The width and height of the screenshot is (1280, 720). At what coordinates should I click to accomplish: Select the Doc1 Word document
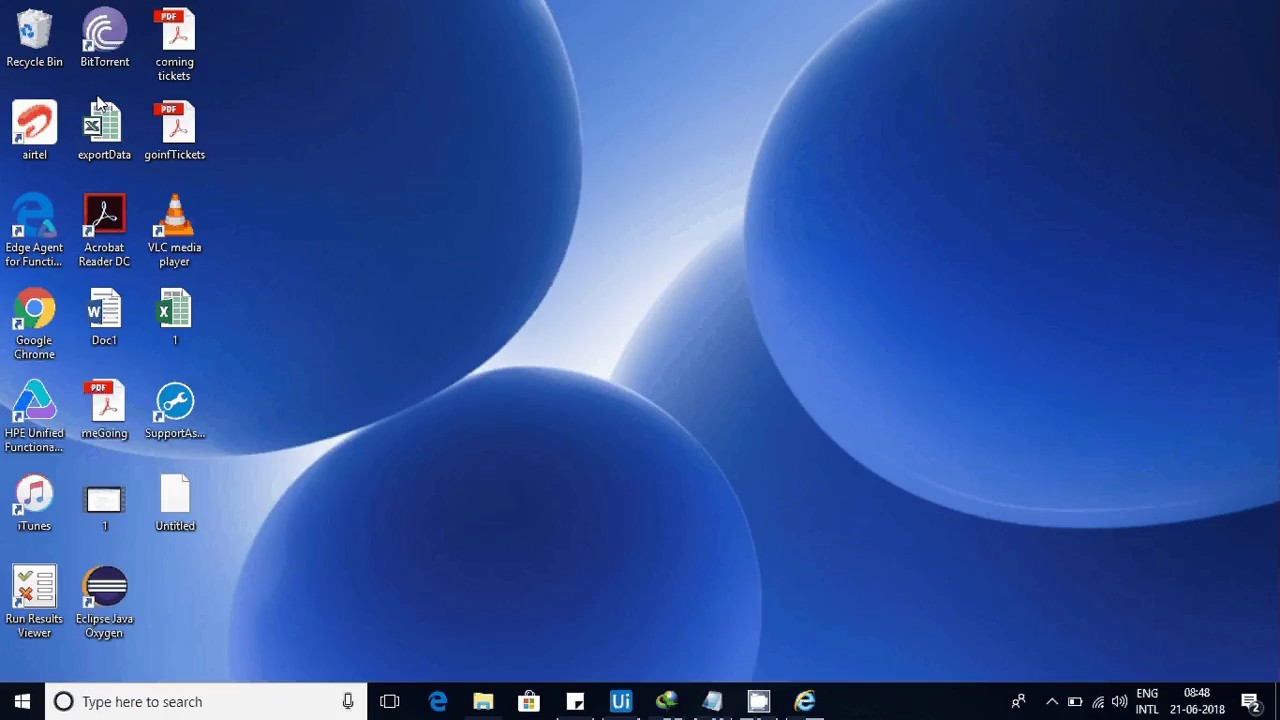click(x=104, y=317)
